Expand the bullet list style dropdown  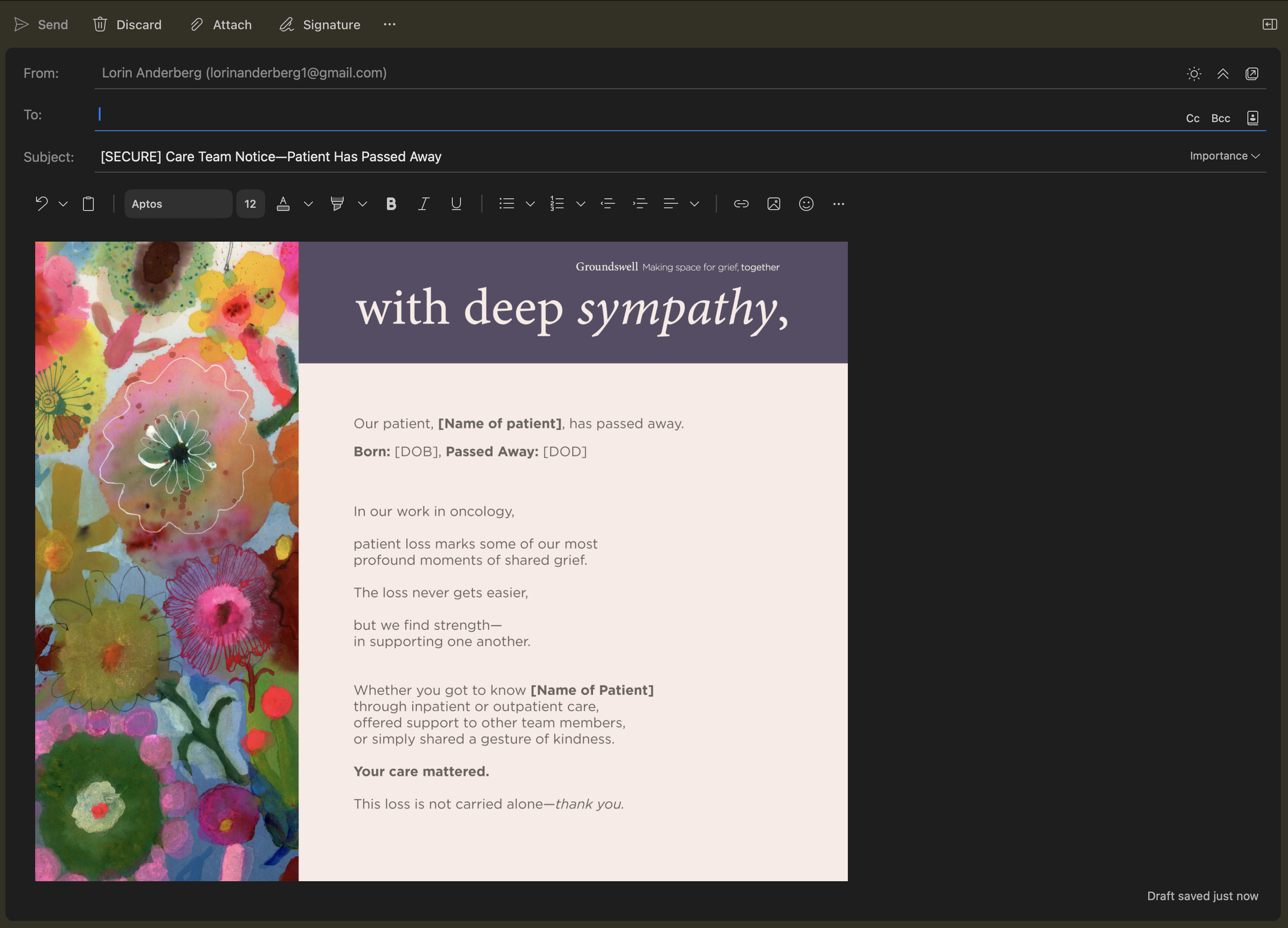coord(531,204)
